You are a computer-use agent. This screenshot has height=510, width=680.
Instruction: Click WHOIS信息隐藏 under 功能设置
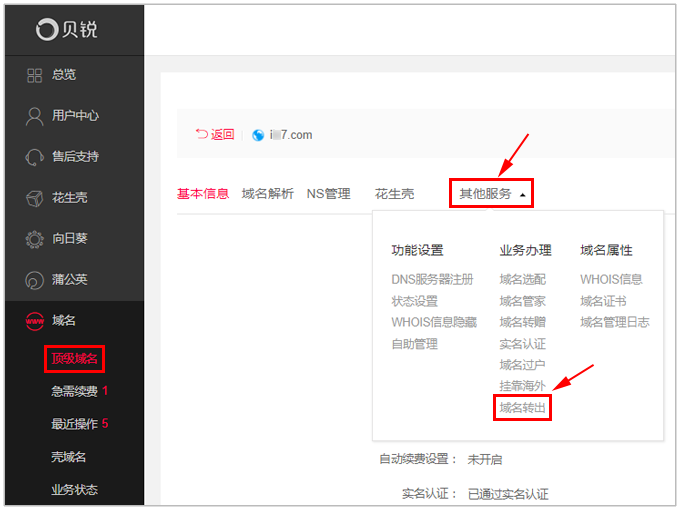434,322
